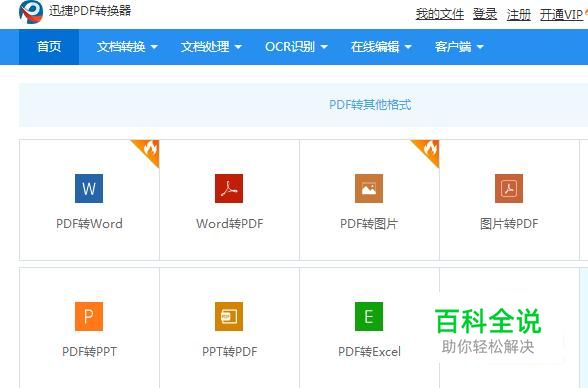Click the 注册 link
This screenshot has height=388, width=588.
519,14
